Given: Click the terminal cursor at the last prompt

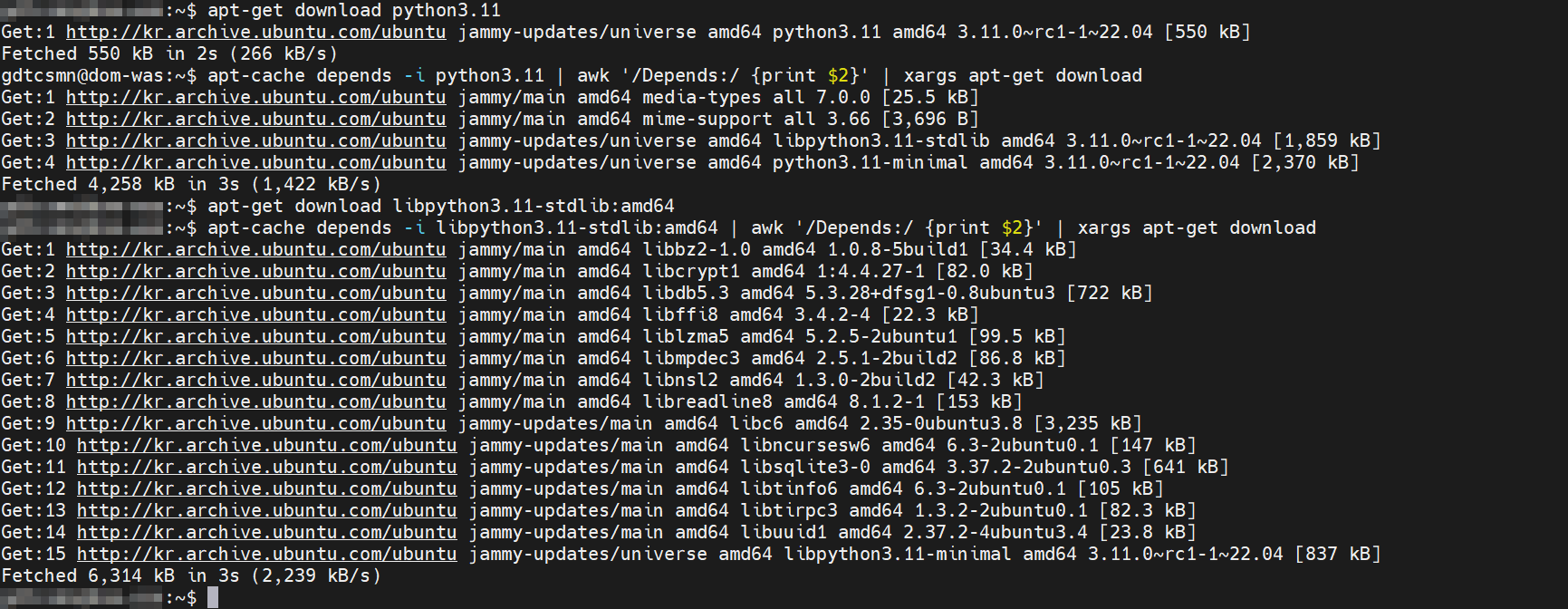Looking at the screenshot, I should pyautogui.click(x=213, y=597).
